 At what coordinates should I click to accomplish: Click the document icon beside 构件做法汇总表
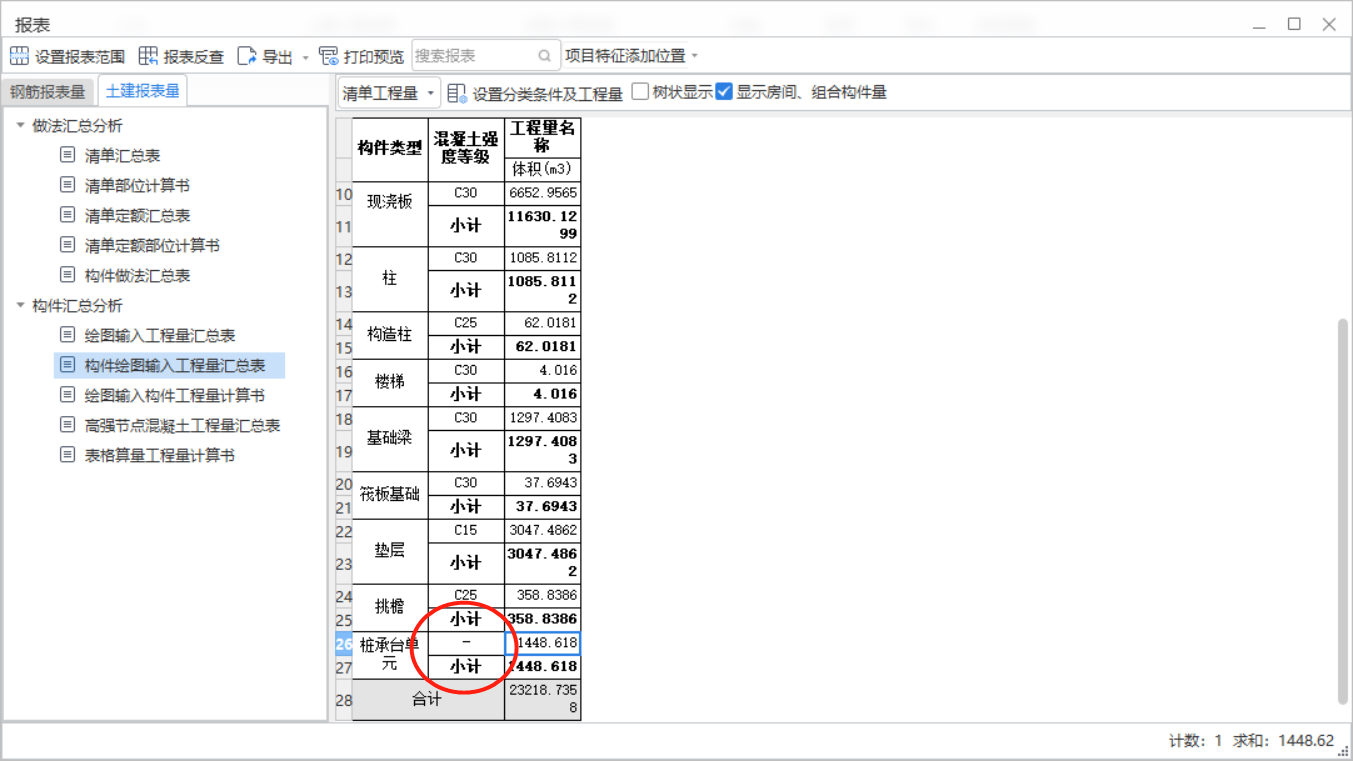point(67,275)
